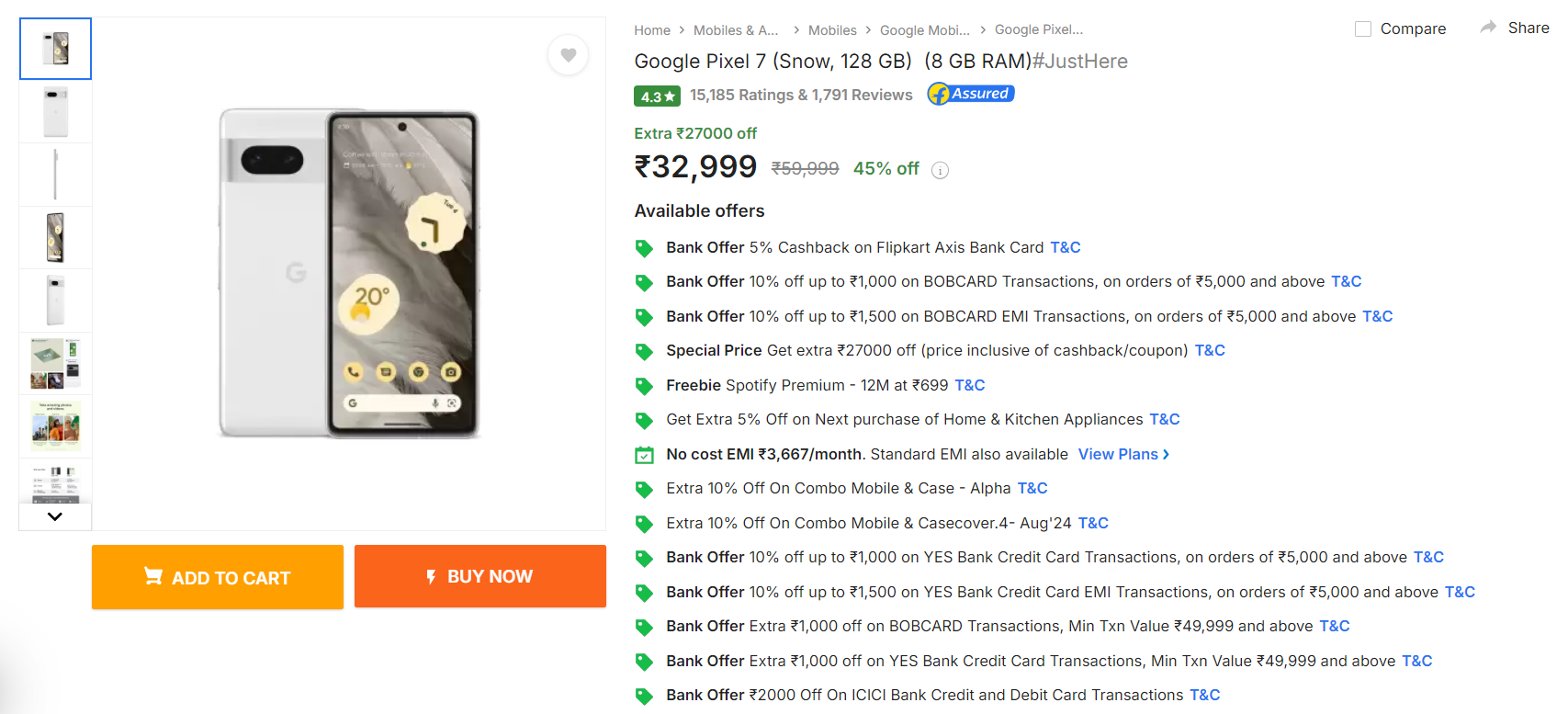Open Mobiles & Accessories breadcrumb
Screen dimensions: 1568x714
pos(736,30)
